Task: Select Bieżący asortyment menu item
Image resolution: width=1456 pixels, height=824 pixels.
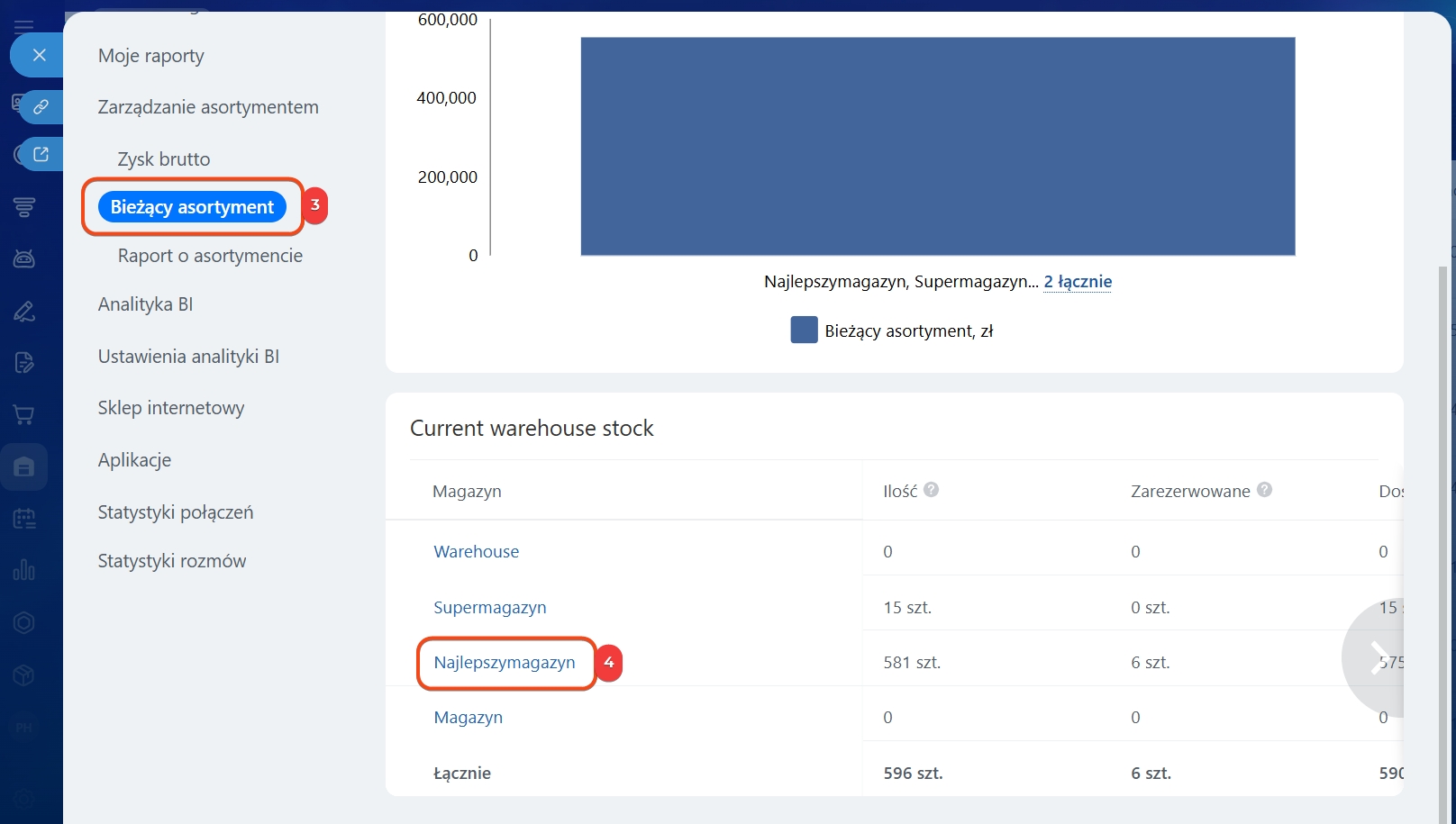Action: pyautogui.click(x=192, y=207)
